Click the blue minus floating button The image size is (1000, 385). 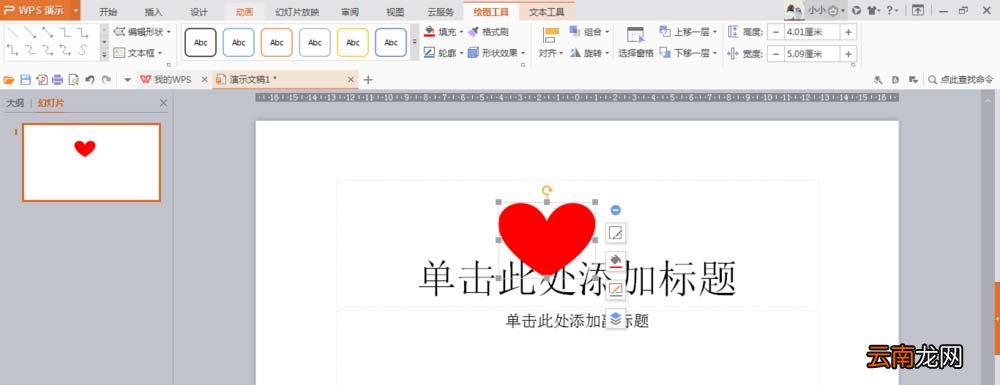[x=615, y=210]
